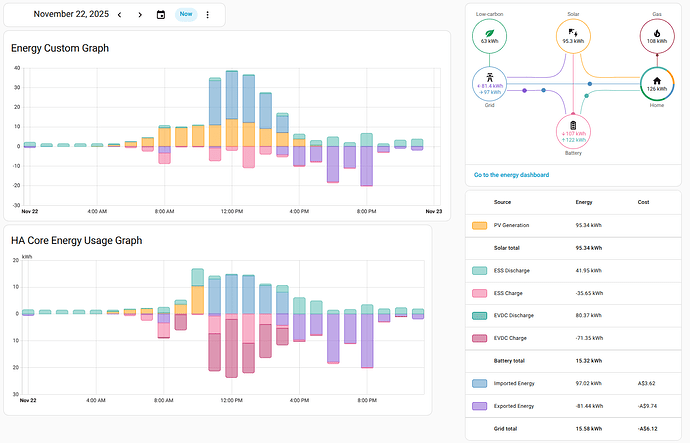The width and height of the screenshot is (690, 443).
Task: Click the Solar panel icon circle
Action: tap(573, 37)
